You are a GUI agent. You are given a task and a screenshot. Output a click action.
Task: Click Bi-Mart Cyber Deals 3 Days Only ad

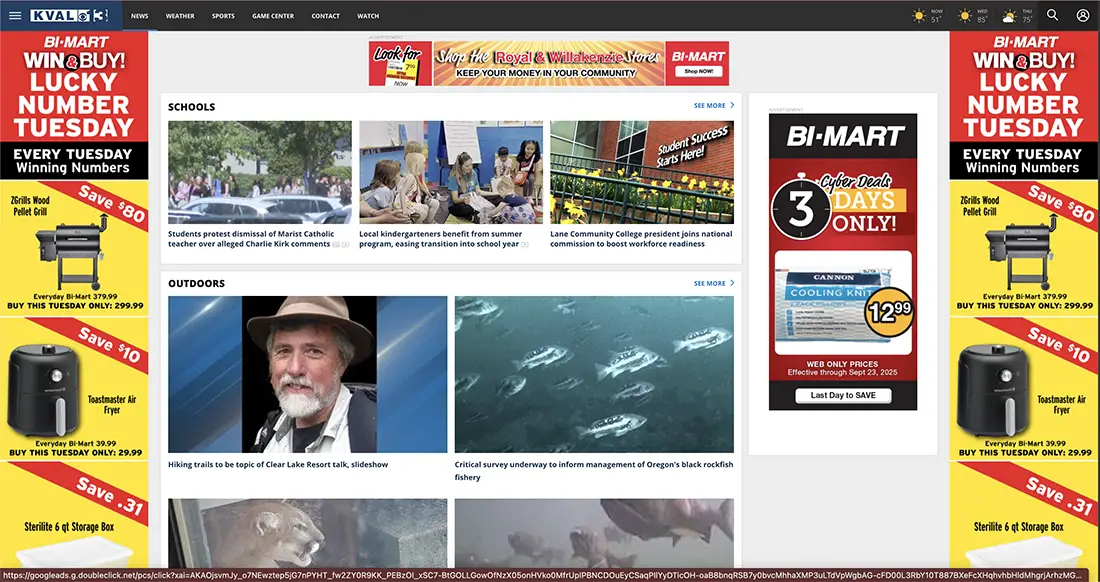tap(843, 262)
